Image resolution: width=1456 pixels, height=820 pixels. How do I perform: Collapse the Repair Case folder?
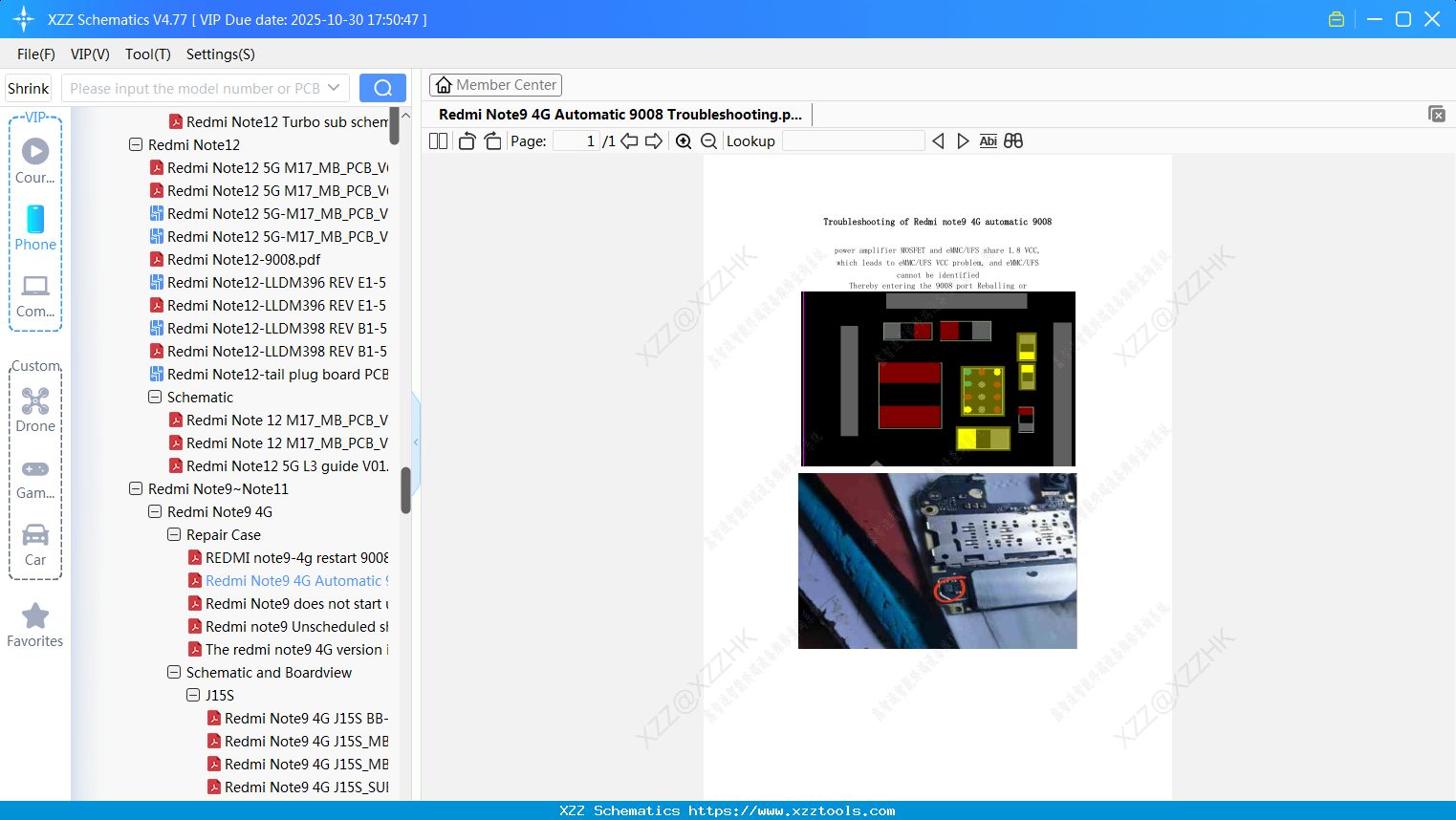[173, 534]
